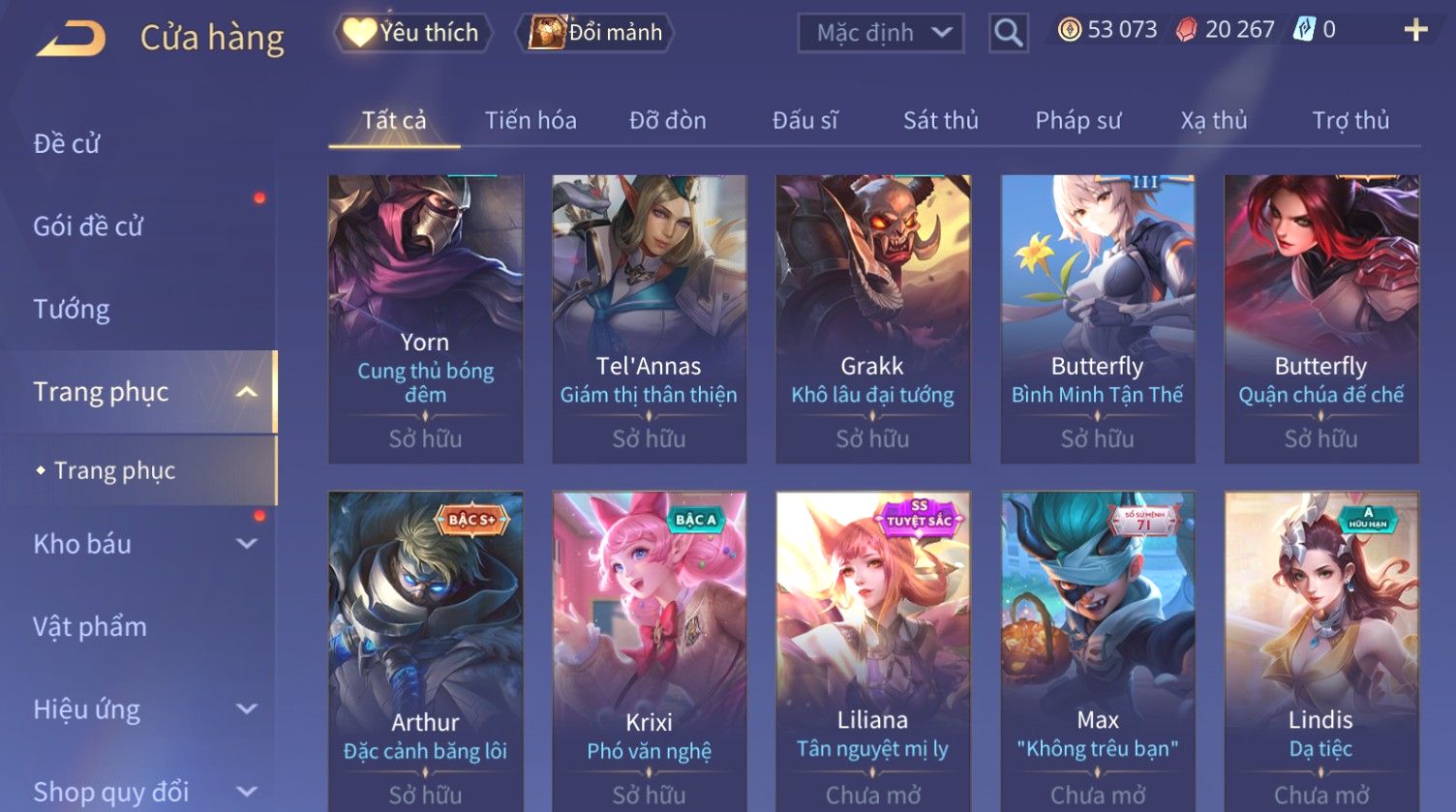Open the Mặc định sort dropdown
Viewport: 1456px width, 812px height.
click(881, 33)
